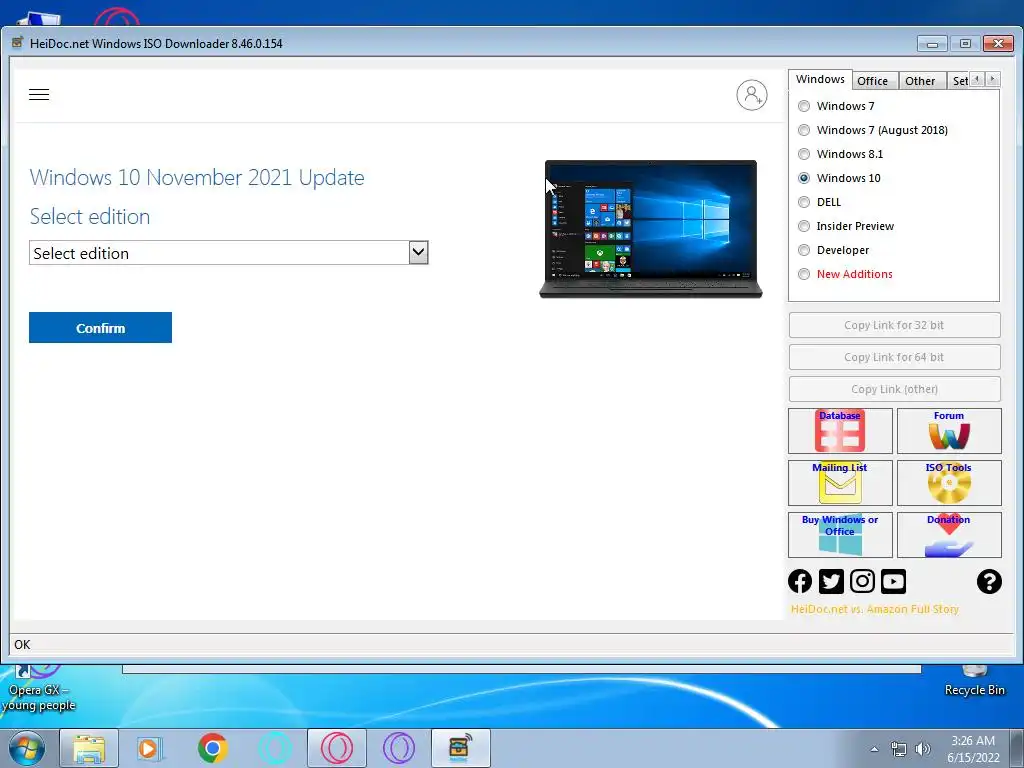The height and width of the screenshot is (768, 1024).
Task: Select the Insider Preview radio button
Action: 804,226
